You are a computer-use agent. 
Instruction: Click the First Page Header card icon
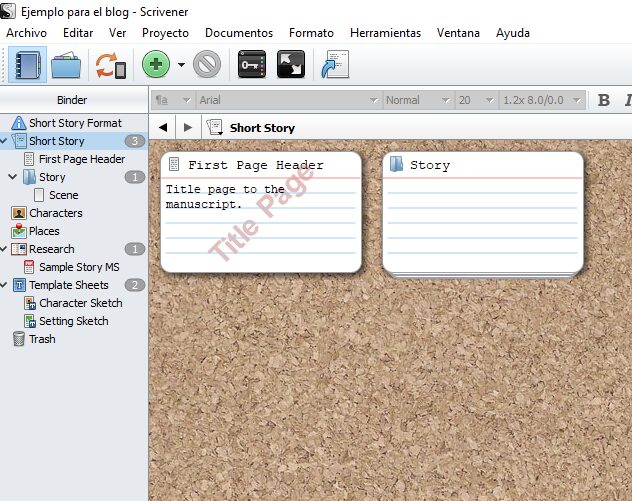point(174,164)
